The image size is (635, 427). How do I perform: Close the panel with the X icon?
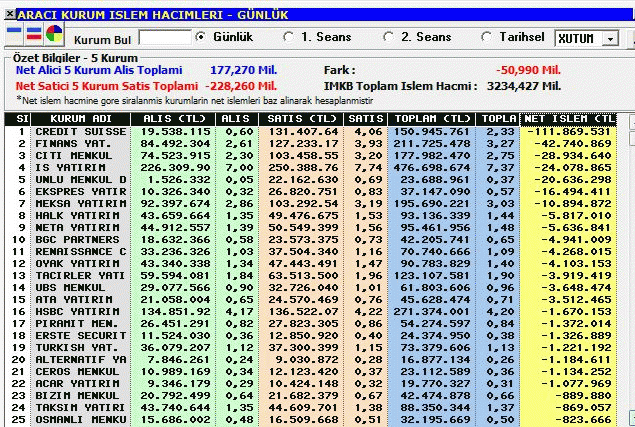[10, 14]
